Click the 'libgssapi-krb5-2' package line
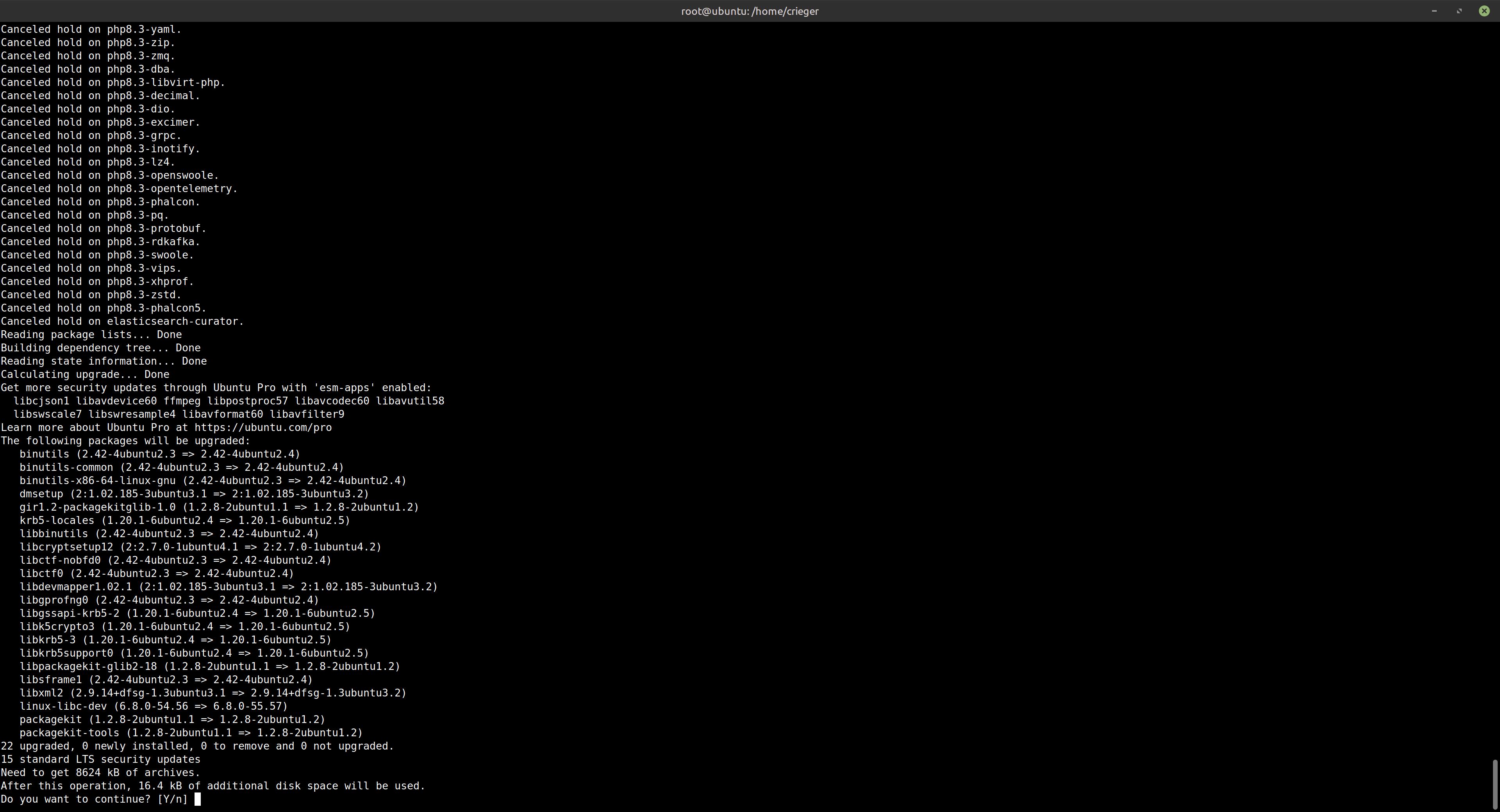The height and width of the screenshot is (812, 1500). [x=197, y=613]
